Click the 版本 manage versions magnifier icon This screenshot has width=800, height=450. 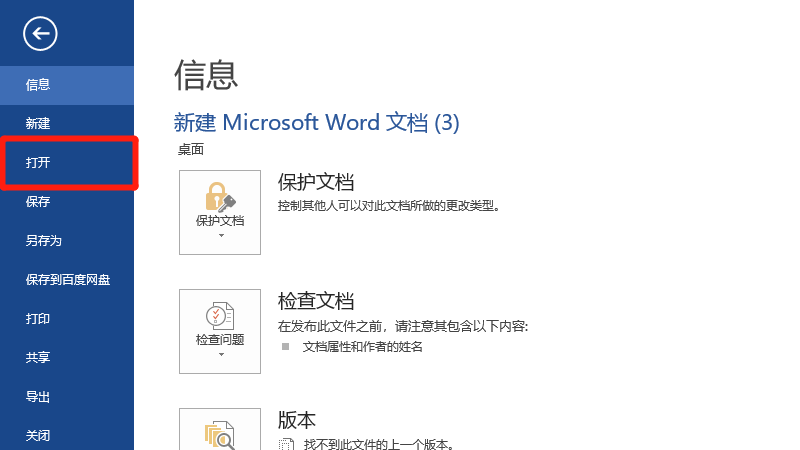(219, 435)
